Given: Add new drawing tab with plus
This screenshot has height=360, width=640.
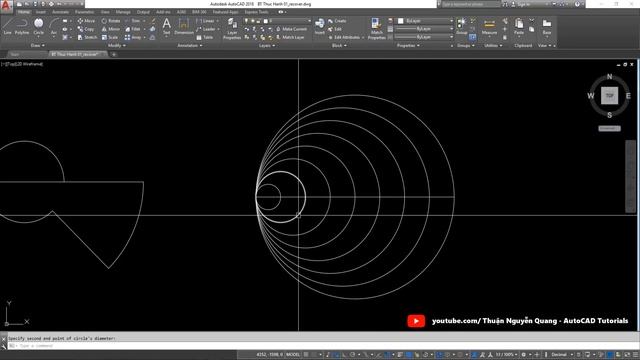Looking at the screenshot, I should pos(114,54).
